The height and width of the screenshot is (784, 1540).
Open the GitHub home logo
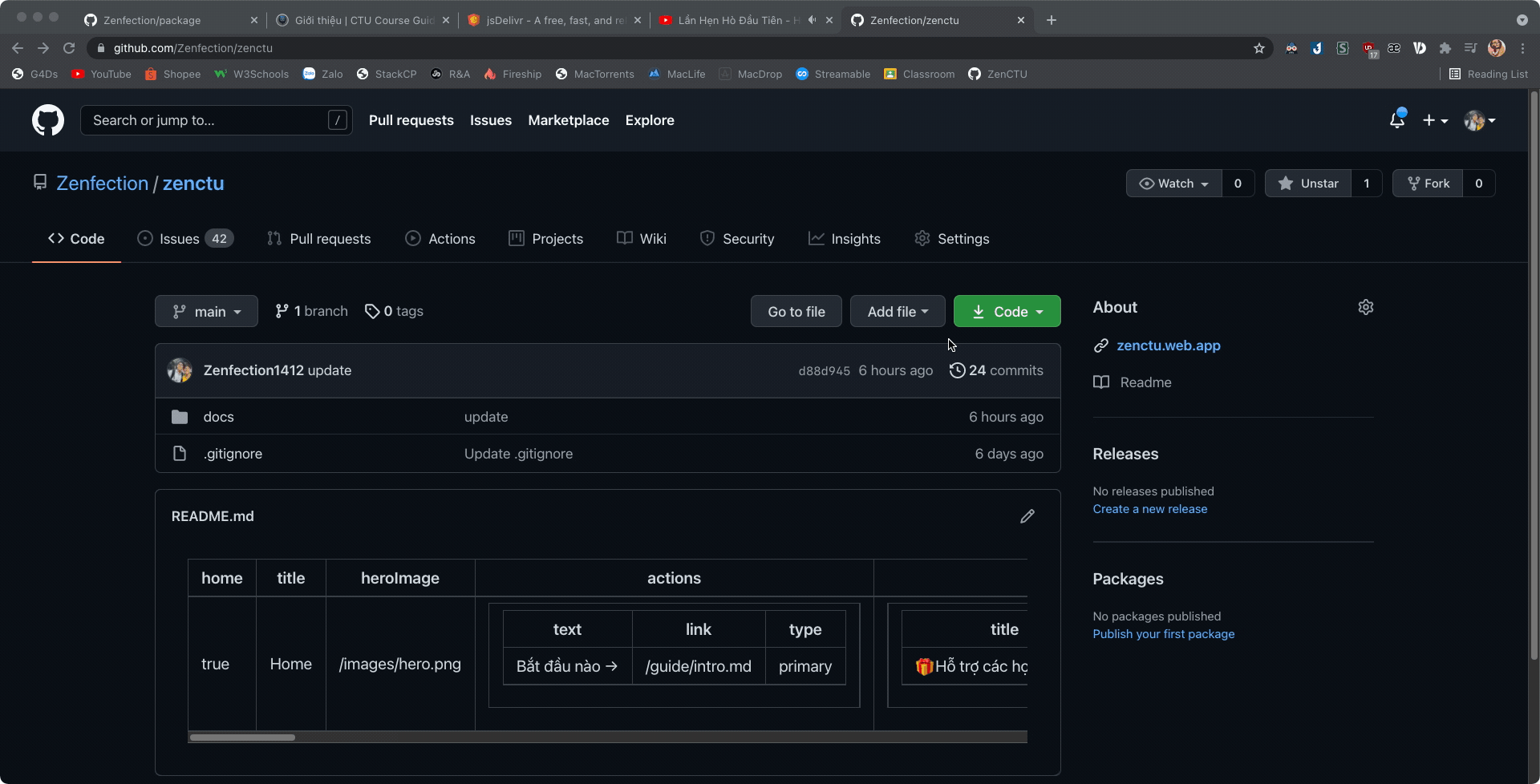(48, 120)
